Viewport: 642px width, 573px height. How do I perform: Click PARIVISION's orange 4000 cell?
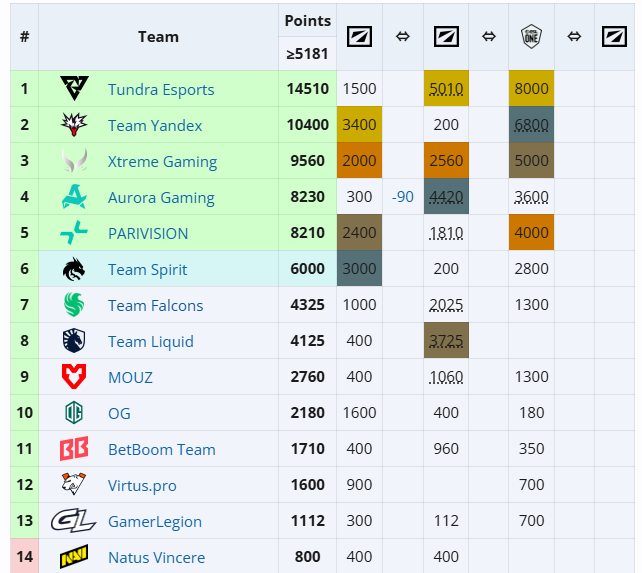pyautogui.click(x=531, y=233)
